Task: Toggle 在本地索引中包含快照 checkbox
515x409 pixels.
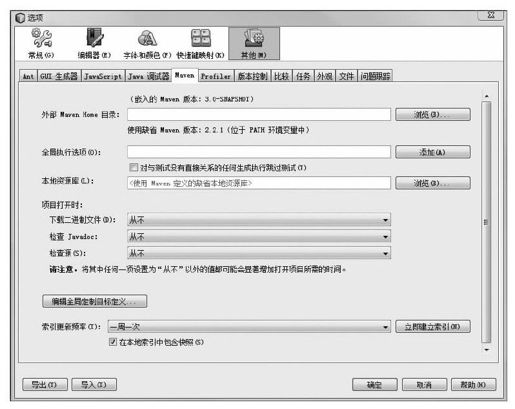Action: pos(113,342)
